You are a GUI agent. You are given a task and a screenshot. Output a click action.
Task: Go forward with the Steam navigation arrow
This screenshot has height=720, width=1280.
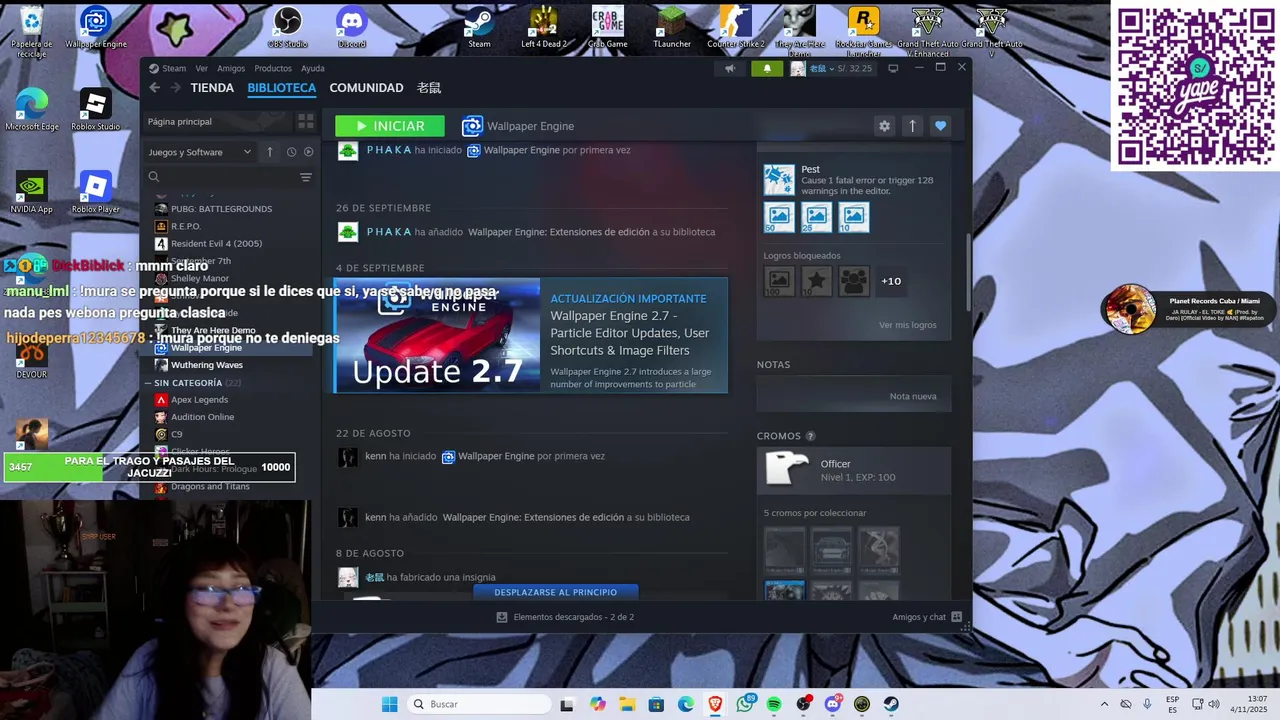click(x=175, y=88)
